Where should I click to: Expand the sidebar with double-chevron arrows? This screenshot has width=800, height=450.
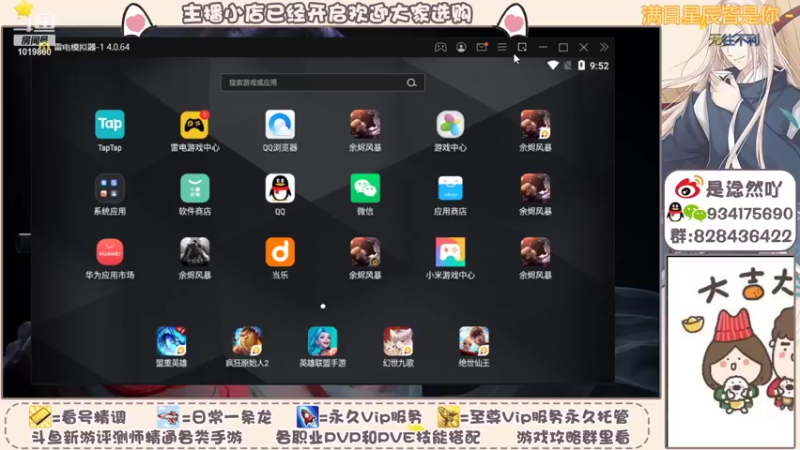pos(604,47)
